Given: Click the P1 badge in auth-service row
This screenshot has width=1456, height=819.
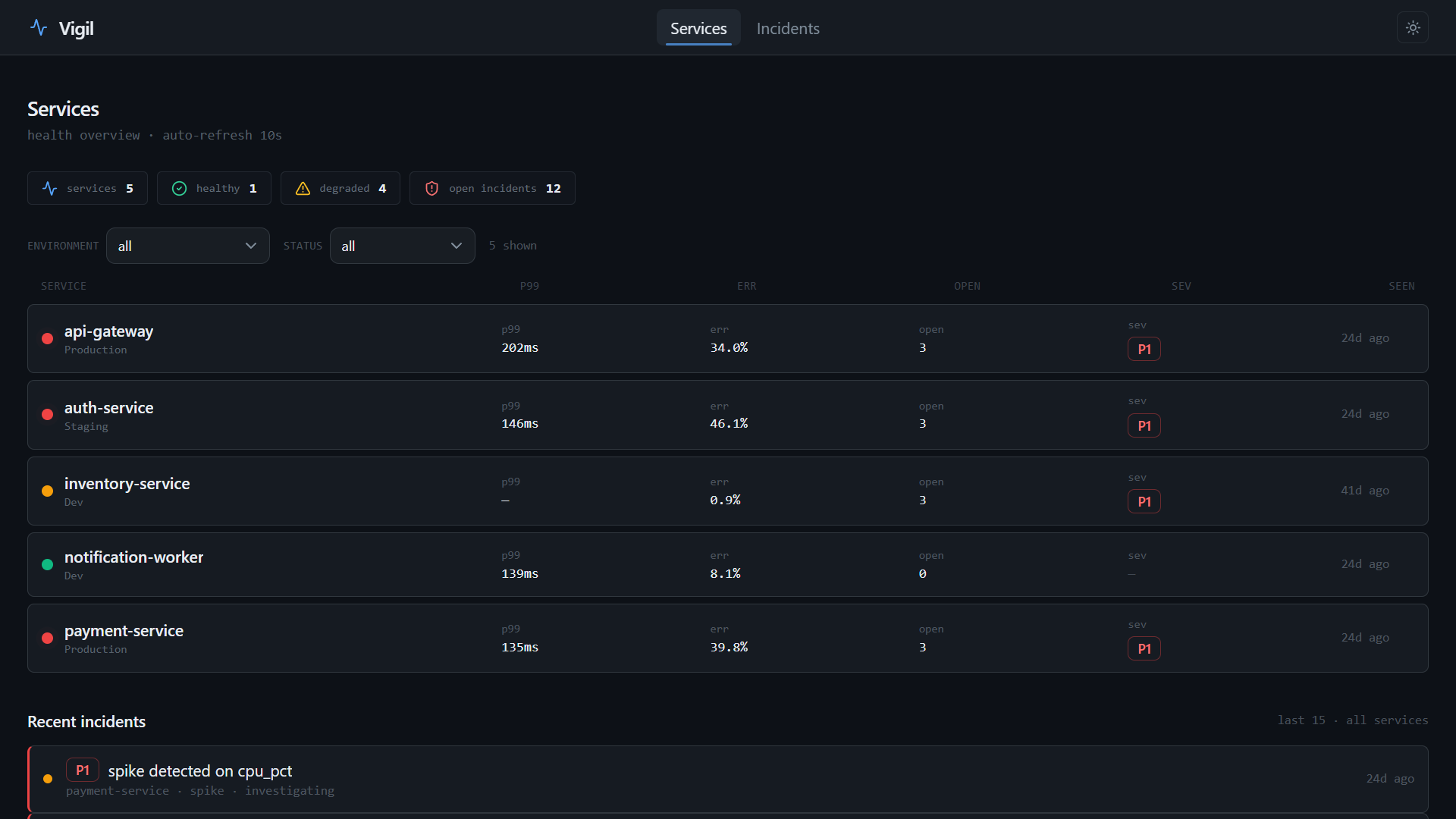Looking at the screenshot, I should coord(1144,425).
